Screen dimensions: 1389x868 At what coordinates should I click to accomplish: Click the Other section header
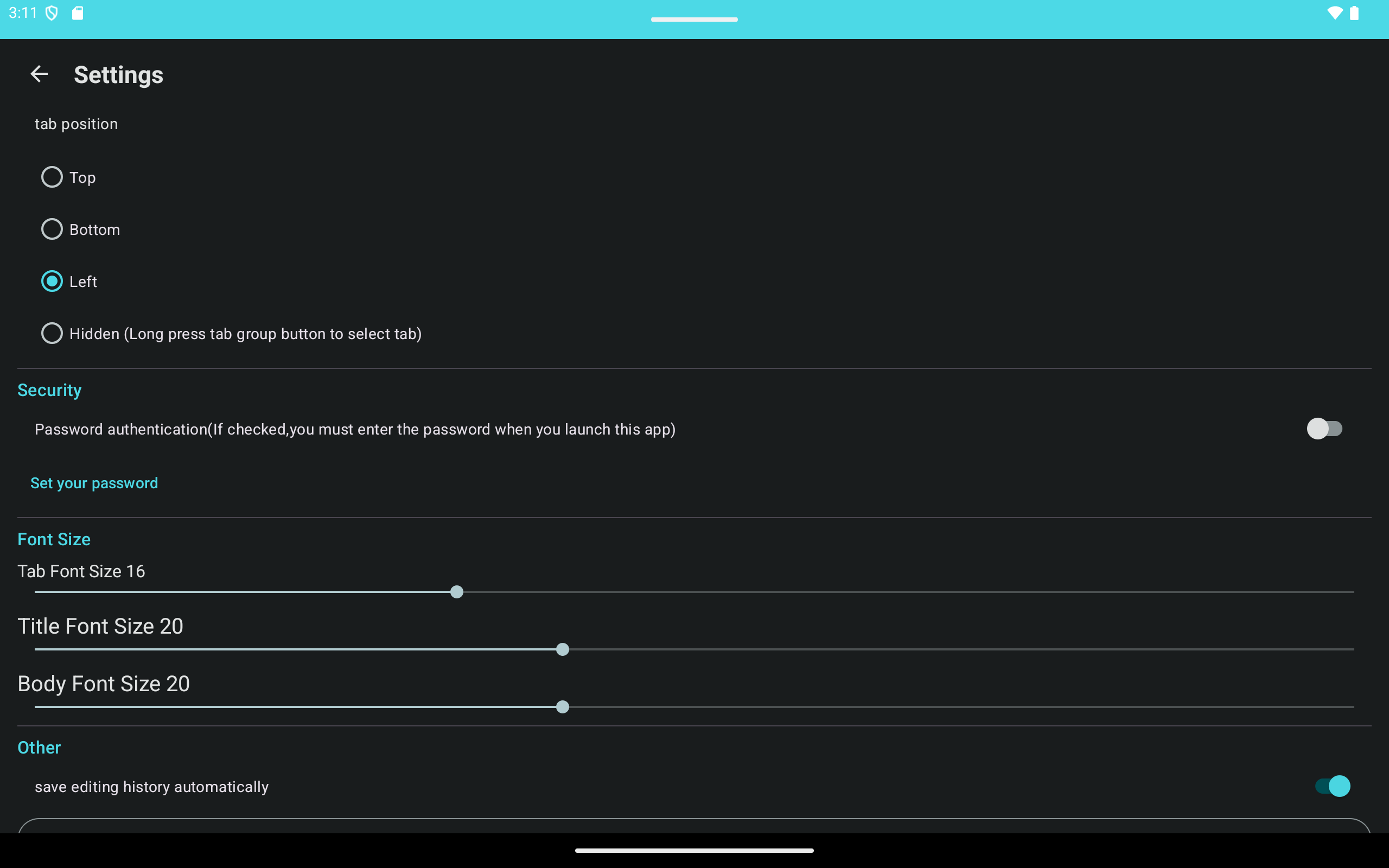pyautogui.click(x=39, y=748)
